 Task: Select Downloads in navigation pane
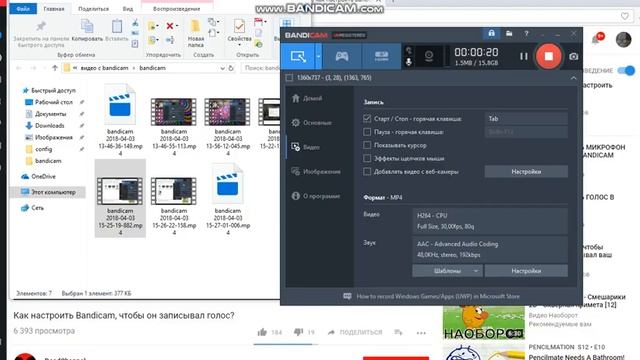49,126
